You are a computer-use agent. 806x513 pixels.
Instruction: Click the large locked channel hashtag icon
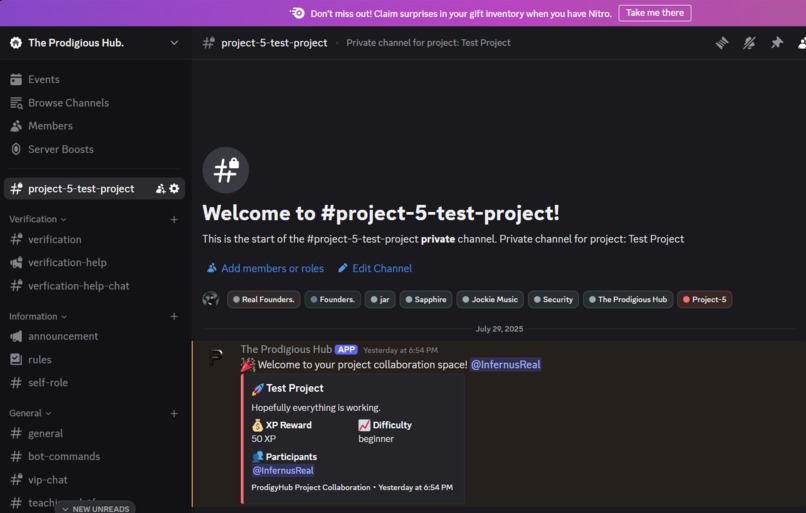(x=226, y=170)
